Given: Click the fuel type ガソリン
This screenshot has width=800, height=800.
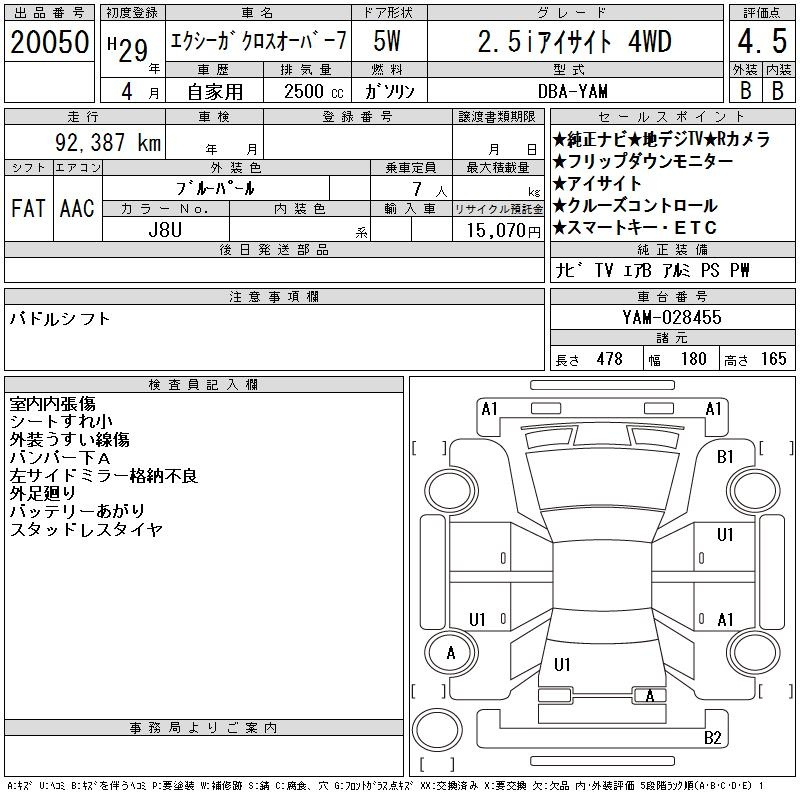Looking at the screenshot, I should (x=389, y=91).
